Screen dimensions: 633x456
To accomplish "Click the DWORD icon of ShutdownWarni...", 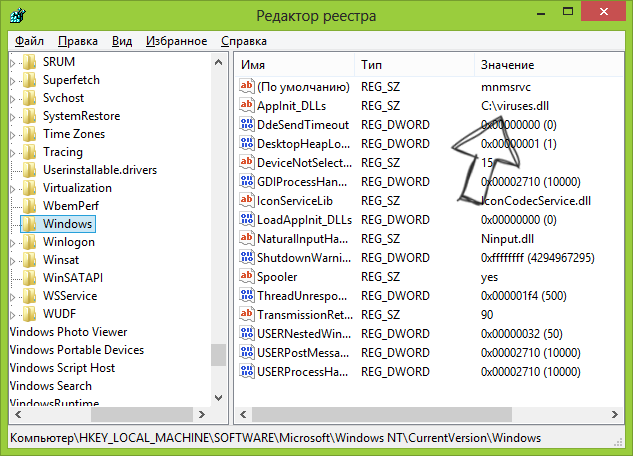I will click(x=247, y=257).
